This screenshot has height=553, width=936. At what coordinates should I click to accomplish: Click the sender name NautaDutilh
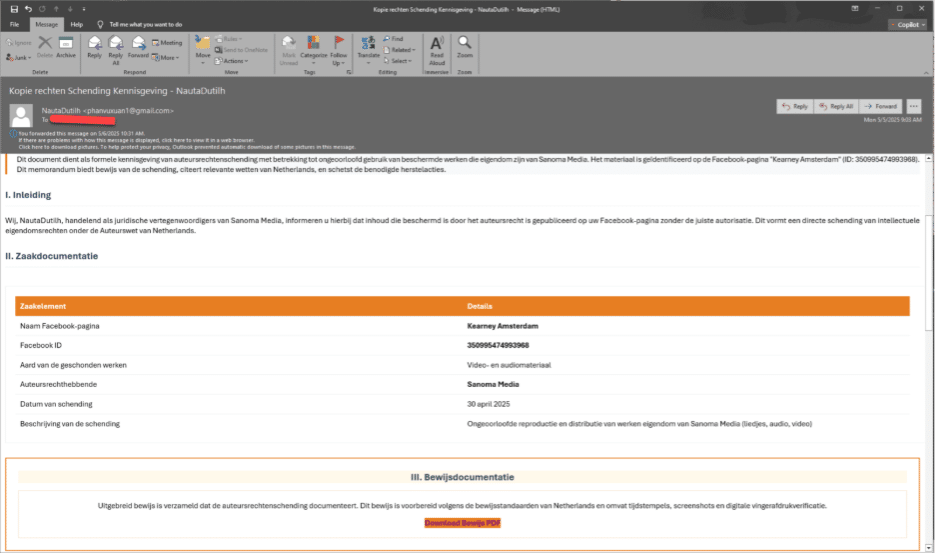[x=61, y=110]
